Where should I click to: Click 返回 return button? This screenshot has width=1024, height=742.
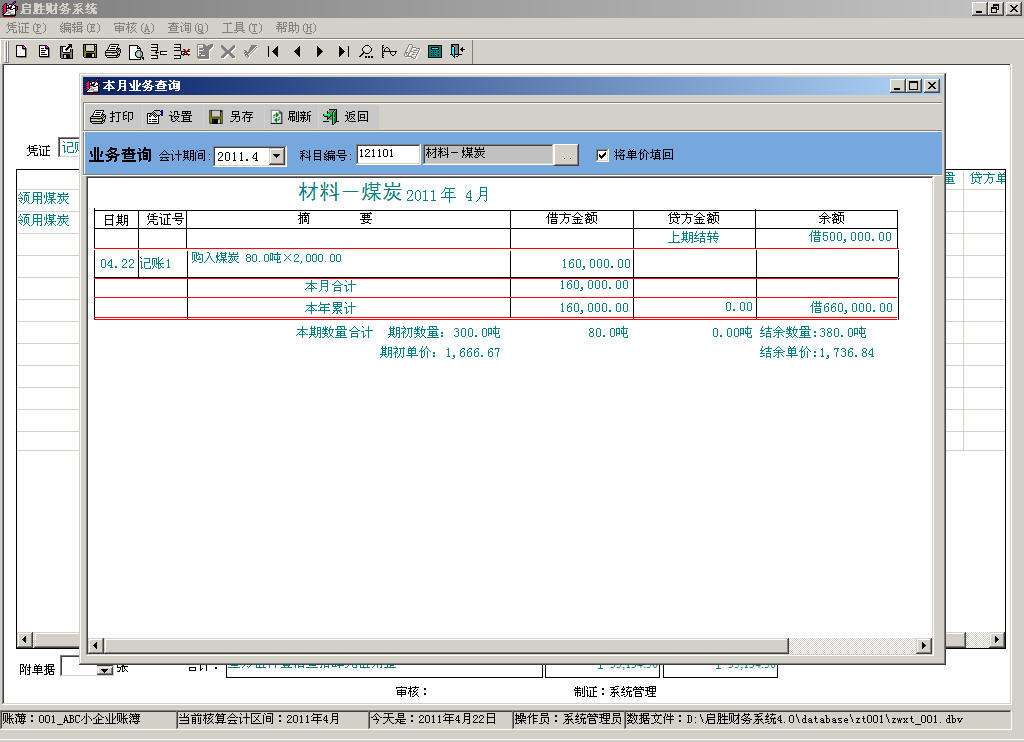point(346,117)
